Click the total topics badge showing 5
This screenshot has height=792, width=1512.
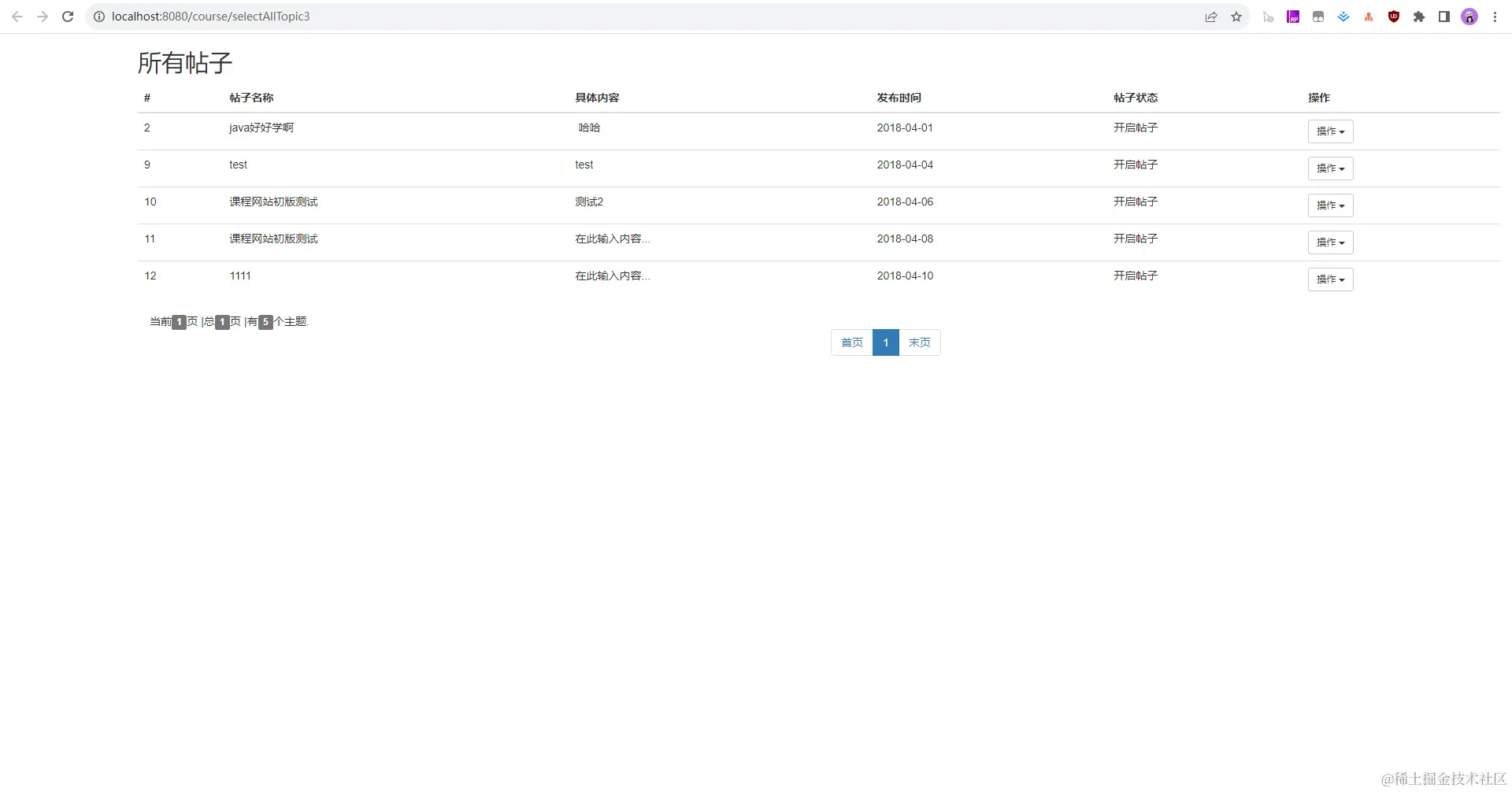[266, 322]
